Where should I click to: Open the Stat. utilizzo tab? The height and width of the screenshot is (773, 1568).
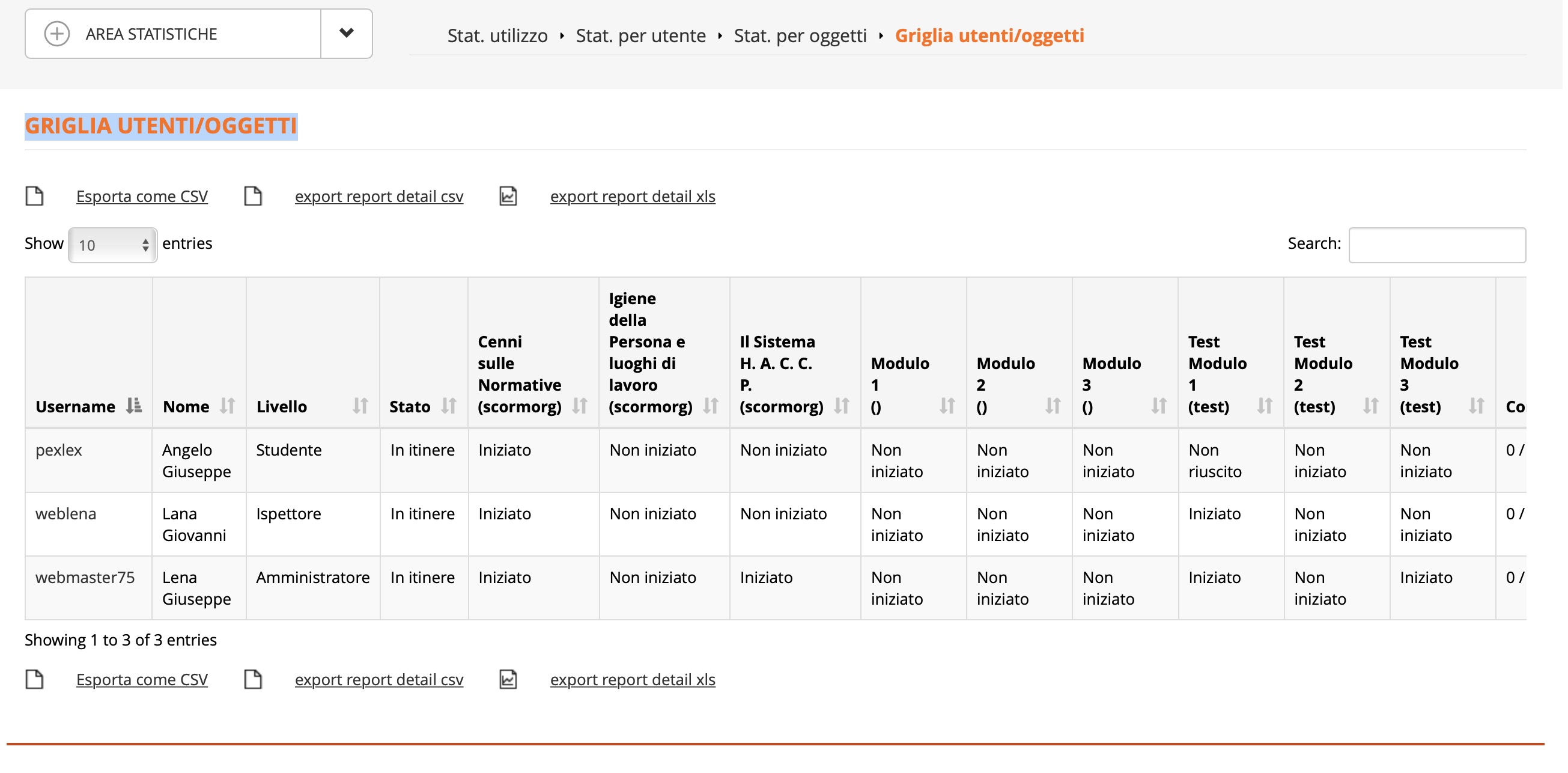(497, 35)
